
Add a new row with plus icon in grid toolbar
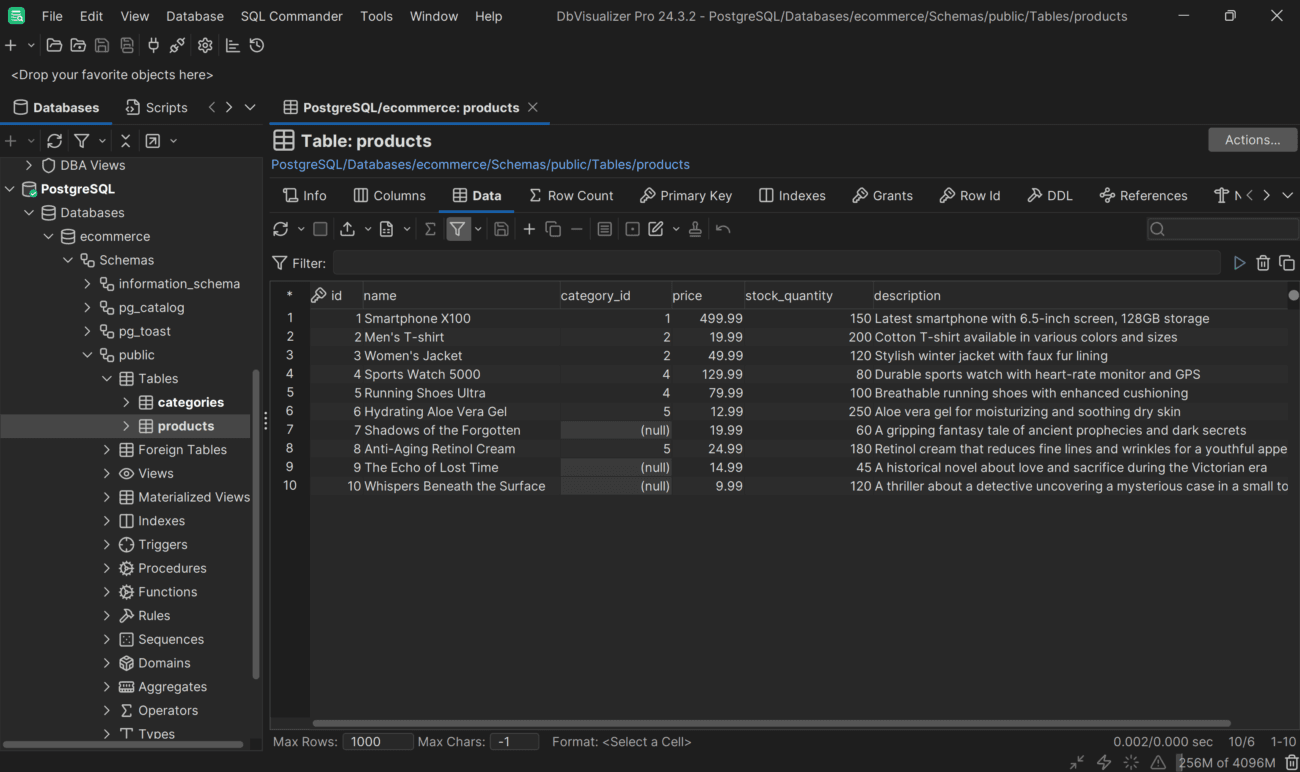coord(529,229)
